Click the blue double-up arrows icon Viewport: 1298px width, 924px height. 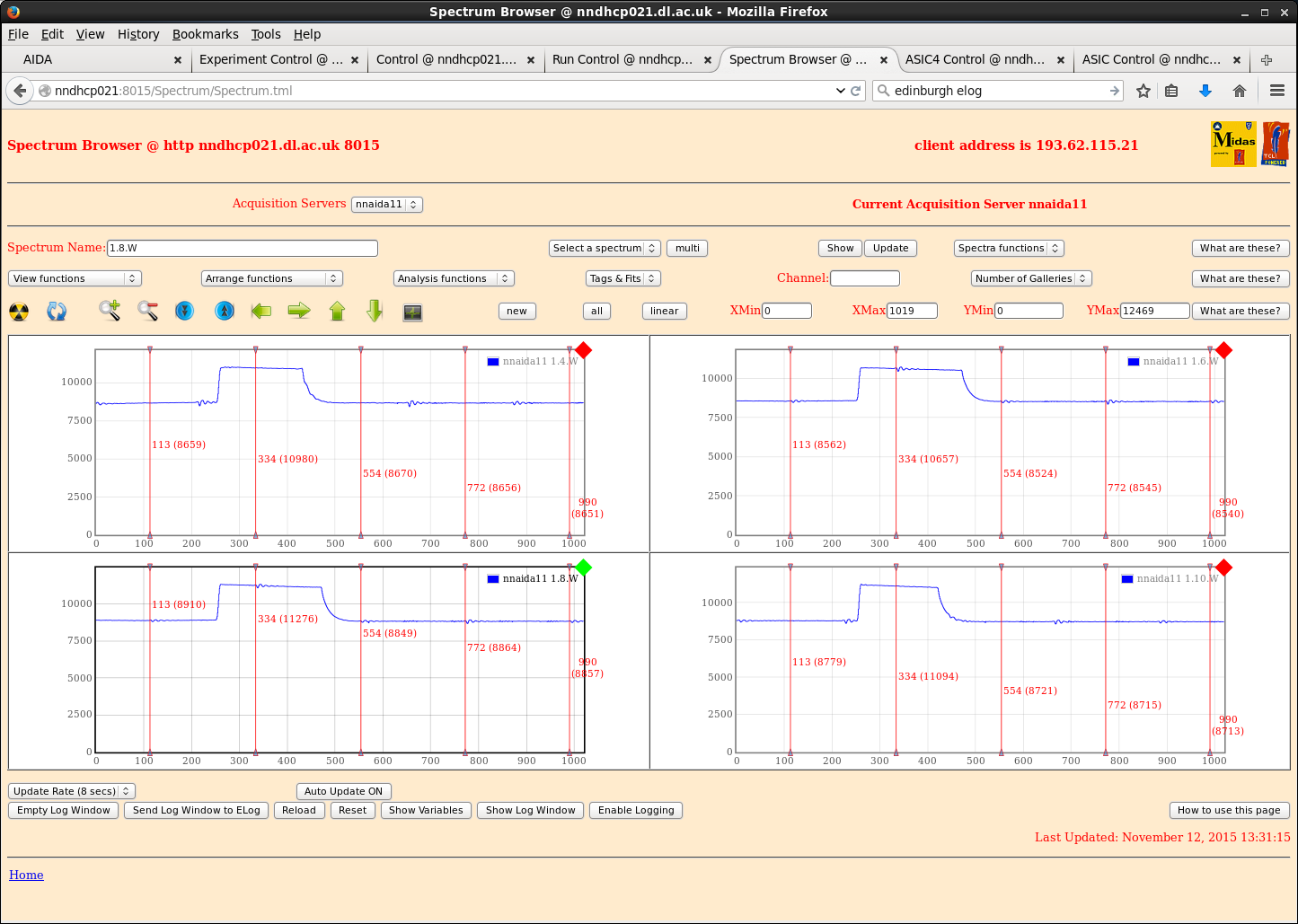pyautogui.click(x=225, y=311)
